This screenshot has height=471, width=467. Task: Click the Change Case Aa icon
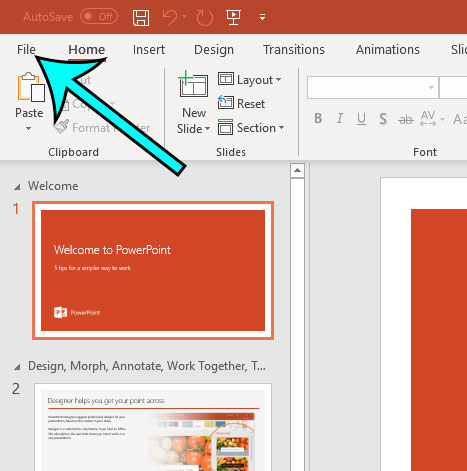click(460, 119)
